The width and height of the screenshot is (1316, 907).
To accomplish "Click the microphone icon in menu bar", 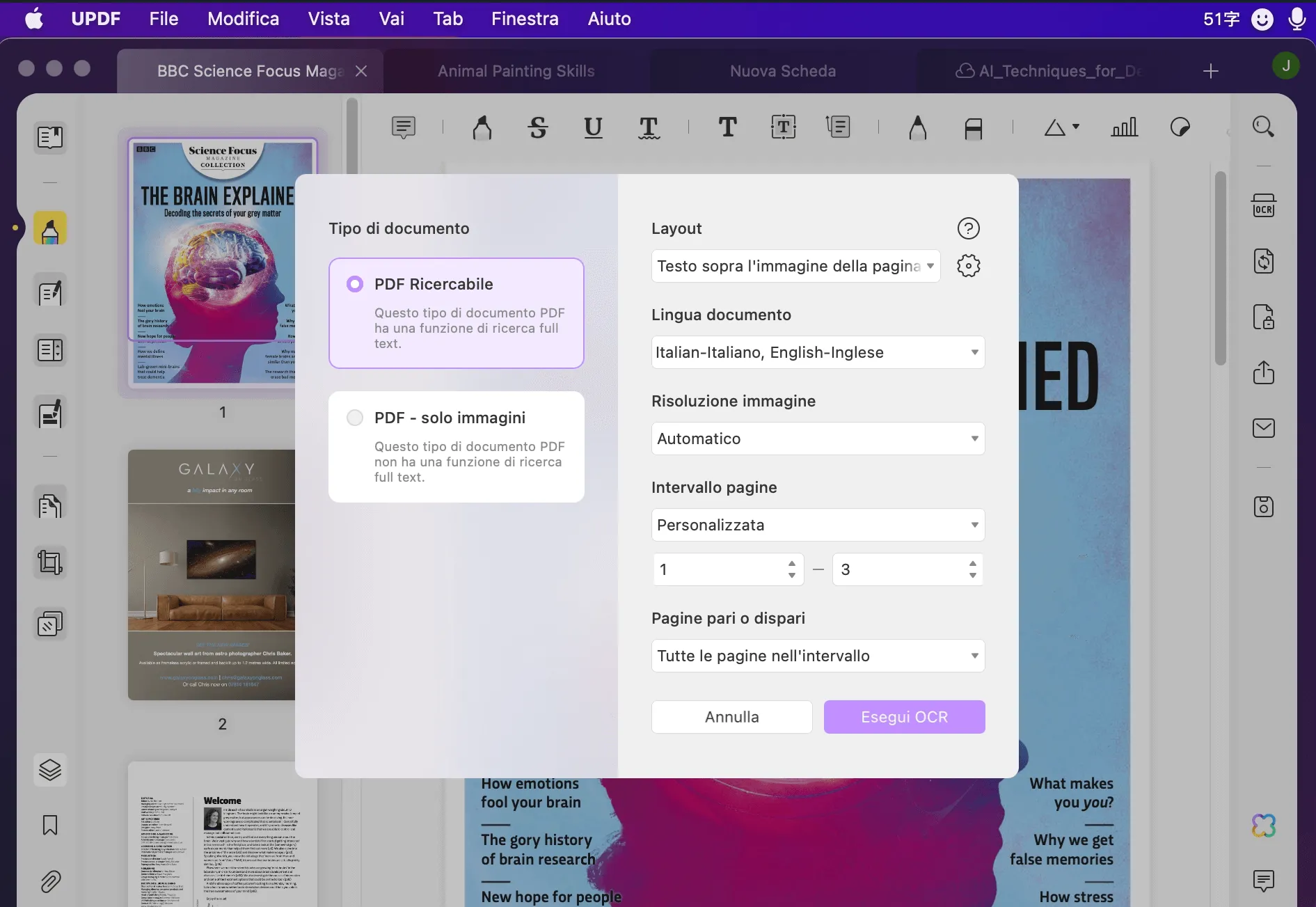I will coord(1297,19).
